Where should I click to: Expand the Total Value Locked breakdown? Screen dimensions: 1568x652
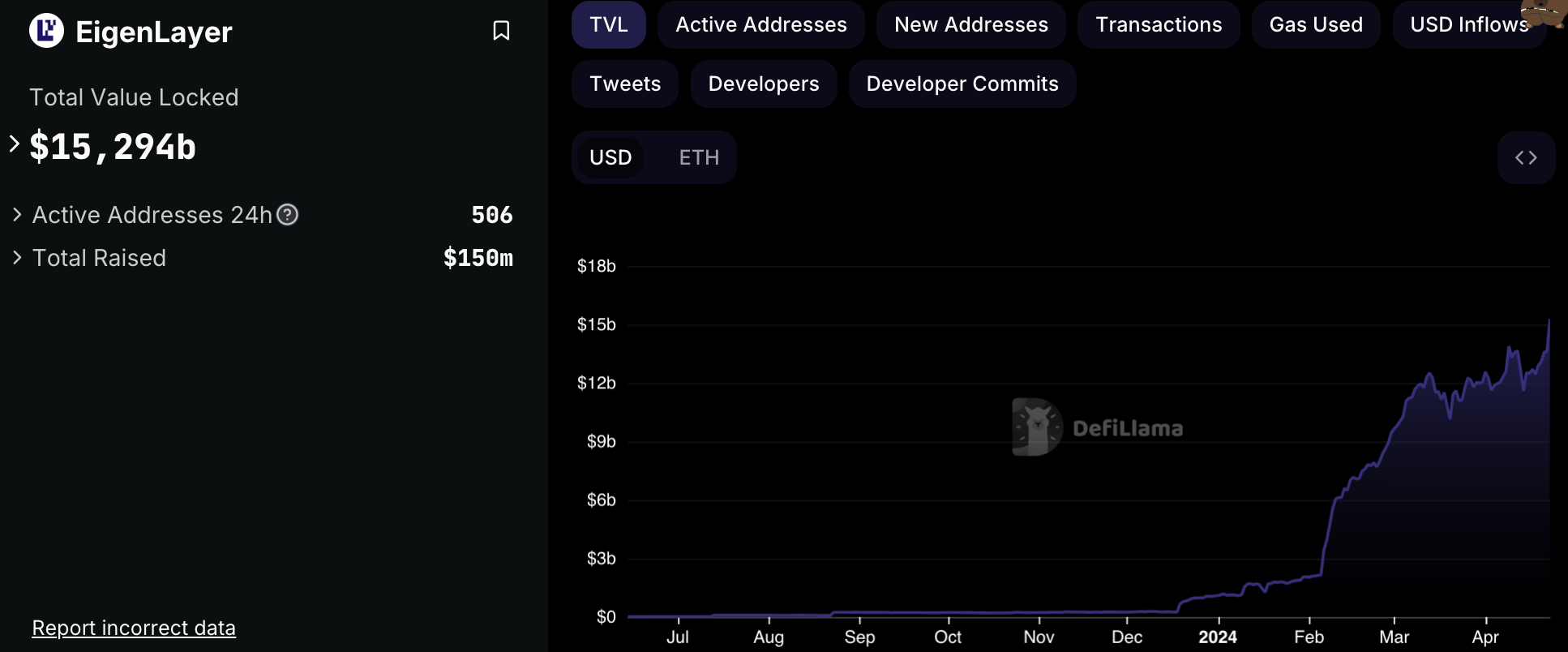15,144
